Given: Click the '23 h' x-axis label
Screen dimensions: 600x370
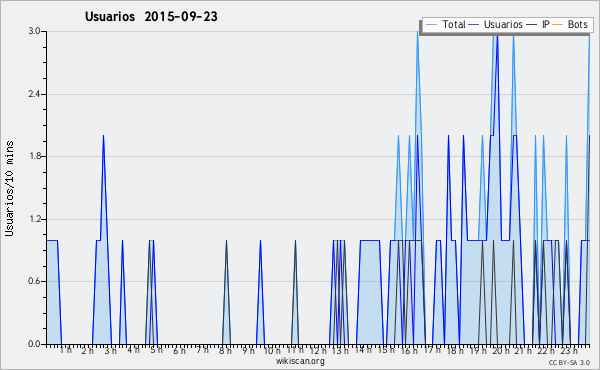Looking at the screenshot, I should tap(569, 351).
